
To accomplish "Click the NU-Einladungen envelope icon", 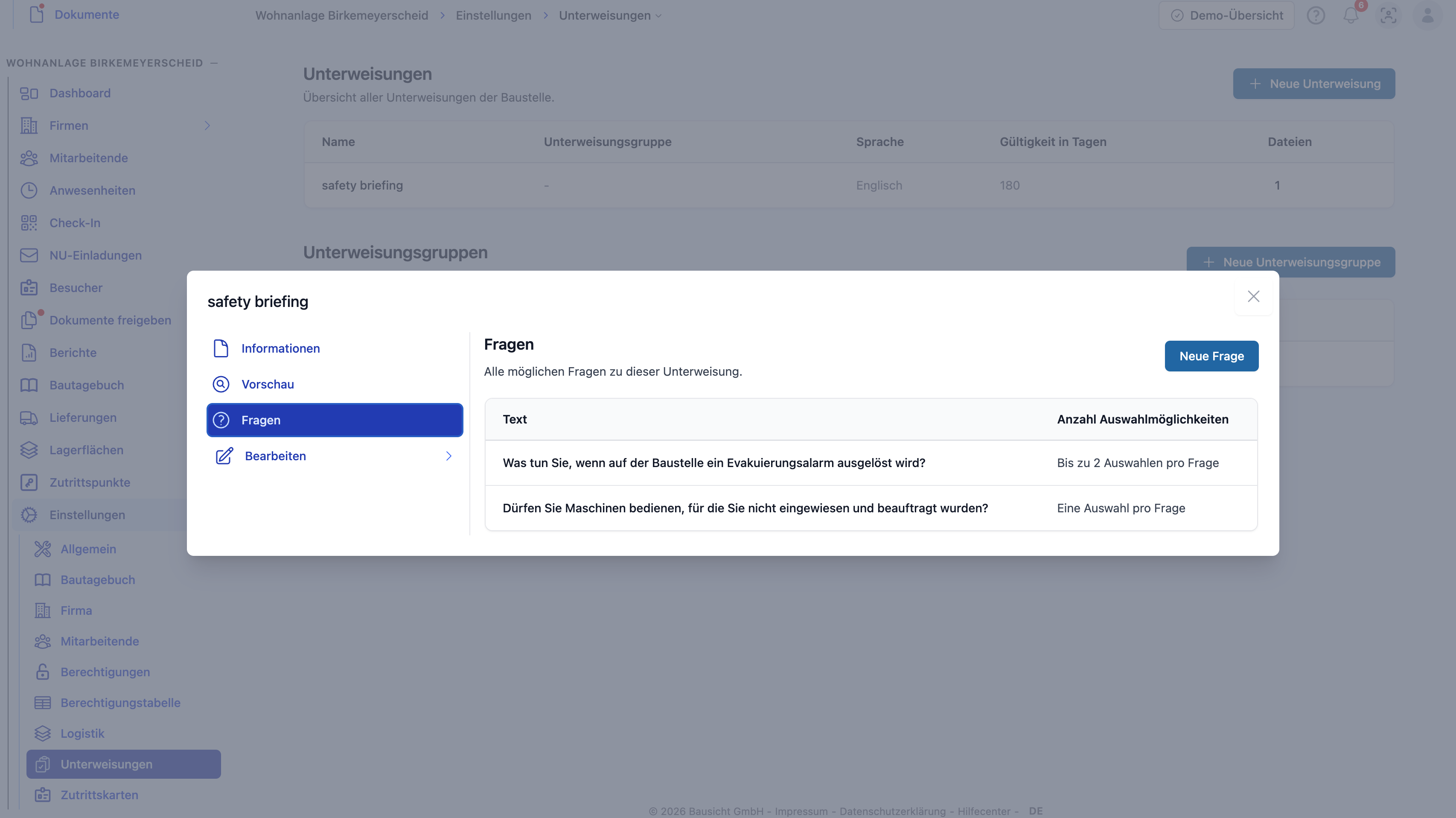I will point(29,256).
